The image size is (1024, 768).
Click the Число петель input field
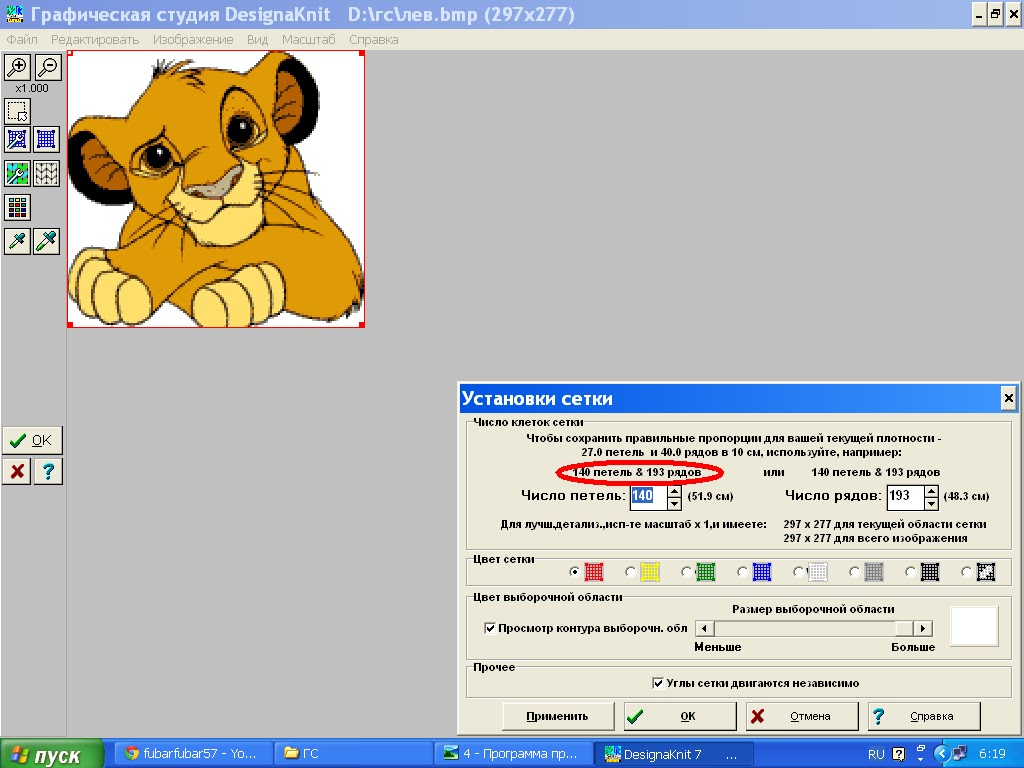pyautogui.click(x=648, y=496)
